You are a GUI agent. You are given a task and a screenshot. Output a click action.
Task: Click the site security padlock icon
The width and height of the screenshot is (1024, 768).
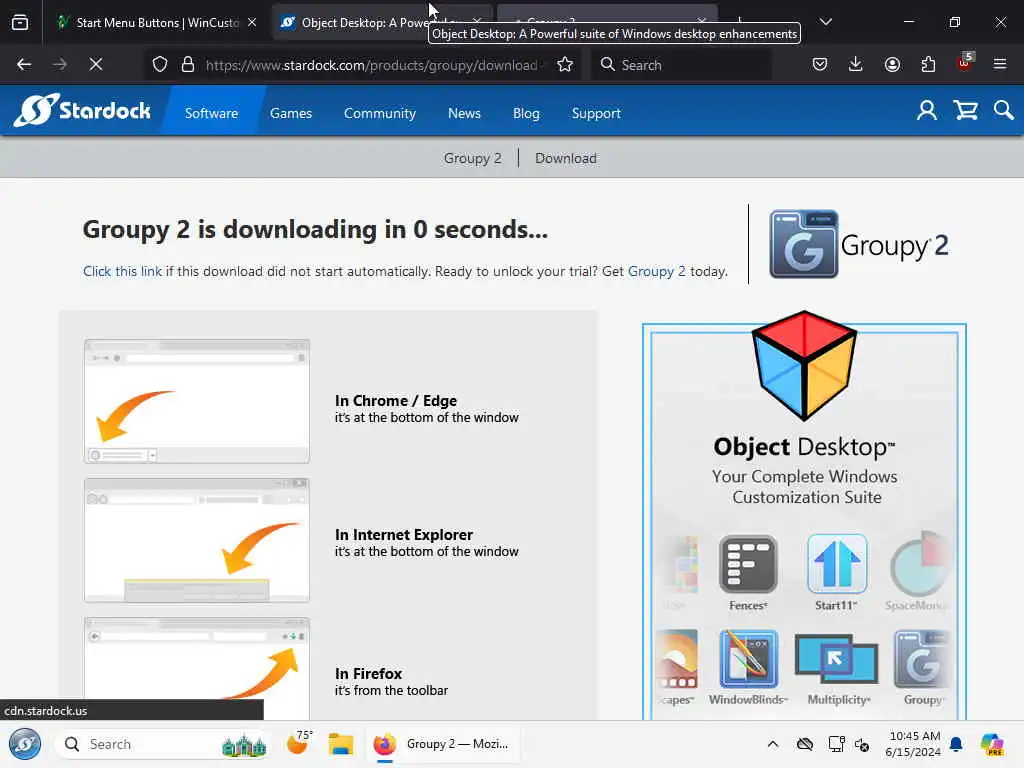(188, 64)
